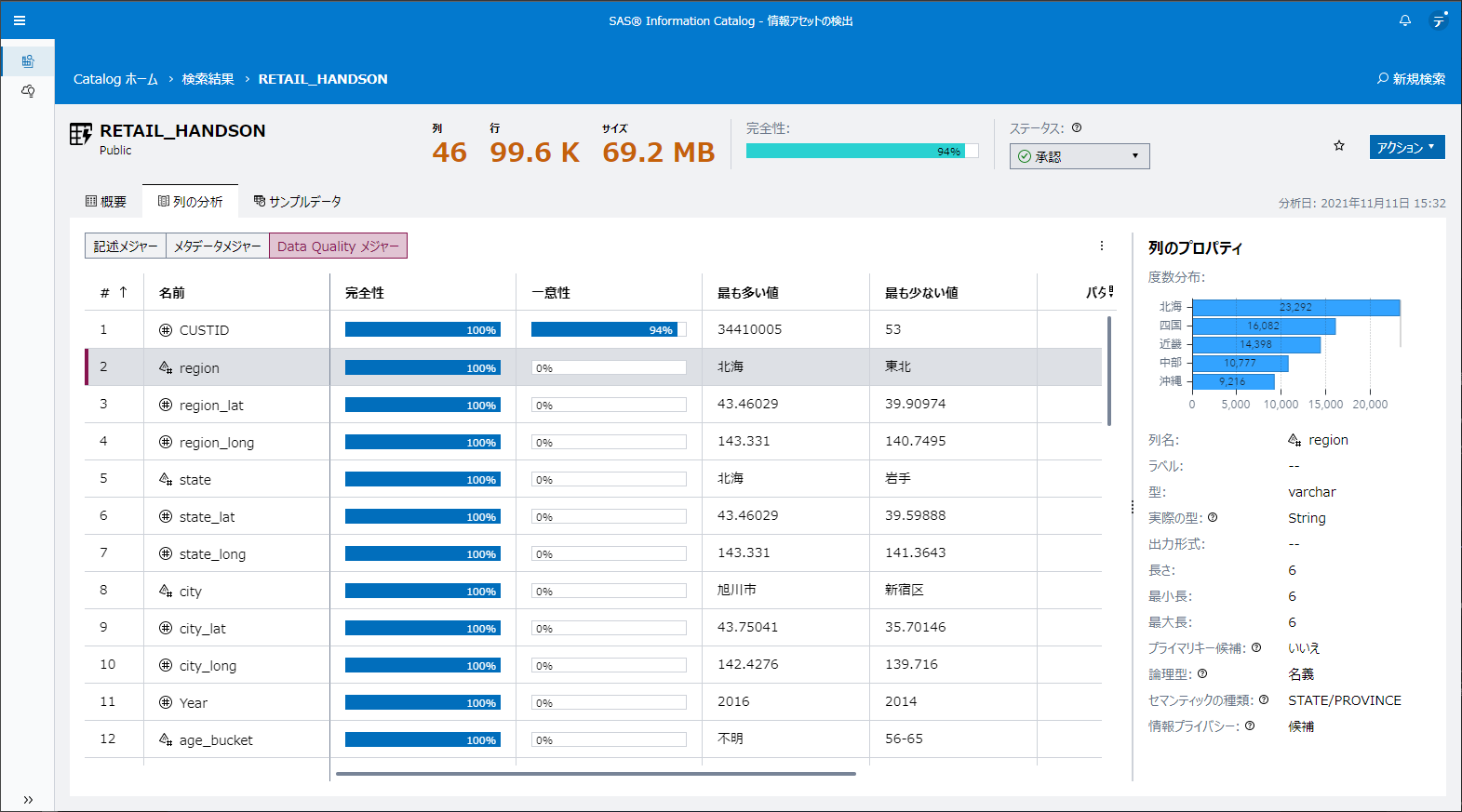This screenshot has height=812, width=1462.
Task: Switch to the サンプルデータ tab
Action: pyautogui.click(x=298, y=202)
